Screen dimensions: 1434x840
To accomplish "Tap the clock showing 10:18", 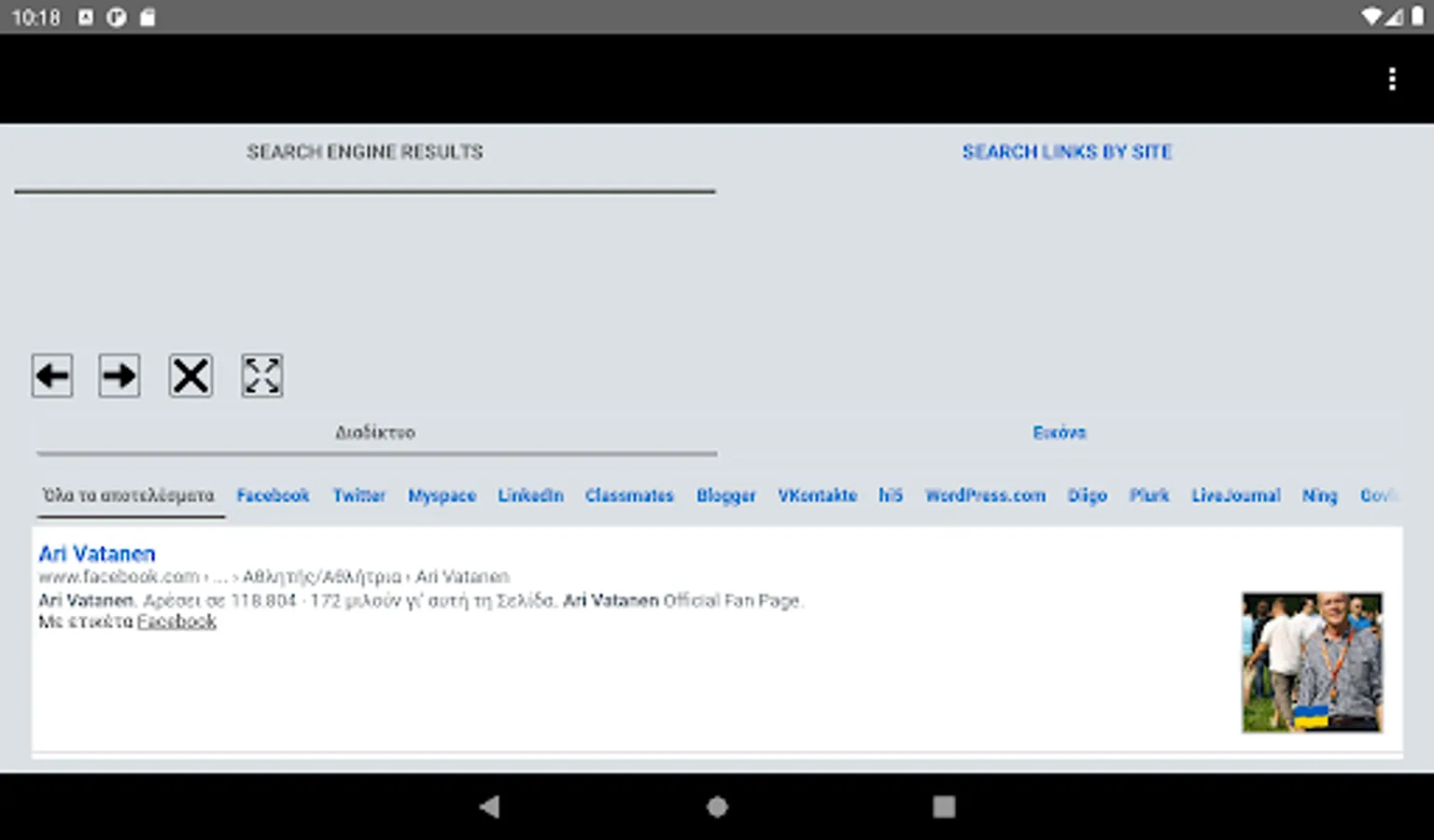I will click(x=35, y=17).
